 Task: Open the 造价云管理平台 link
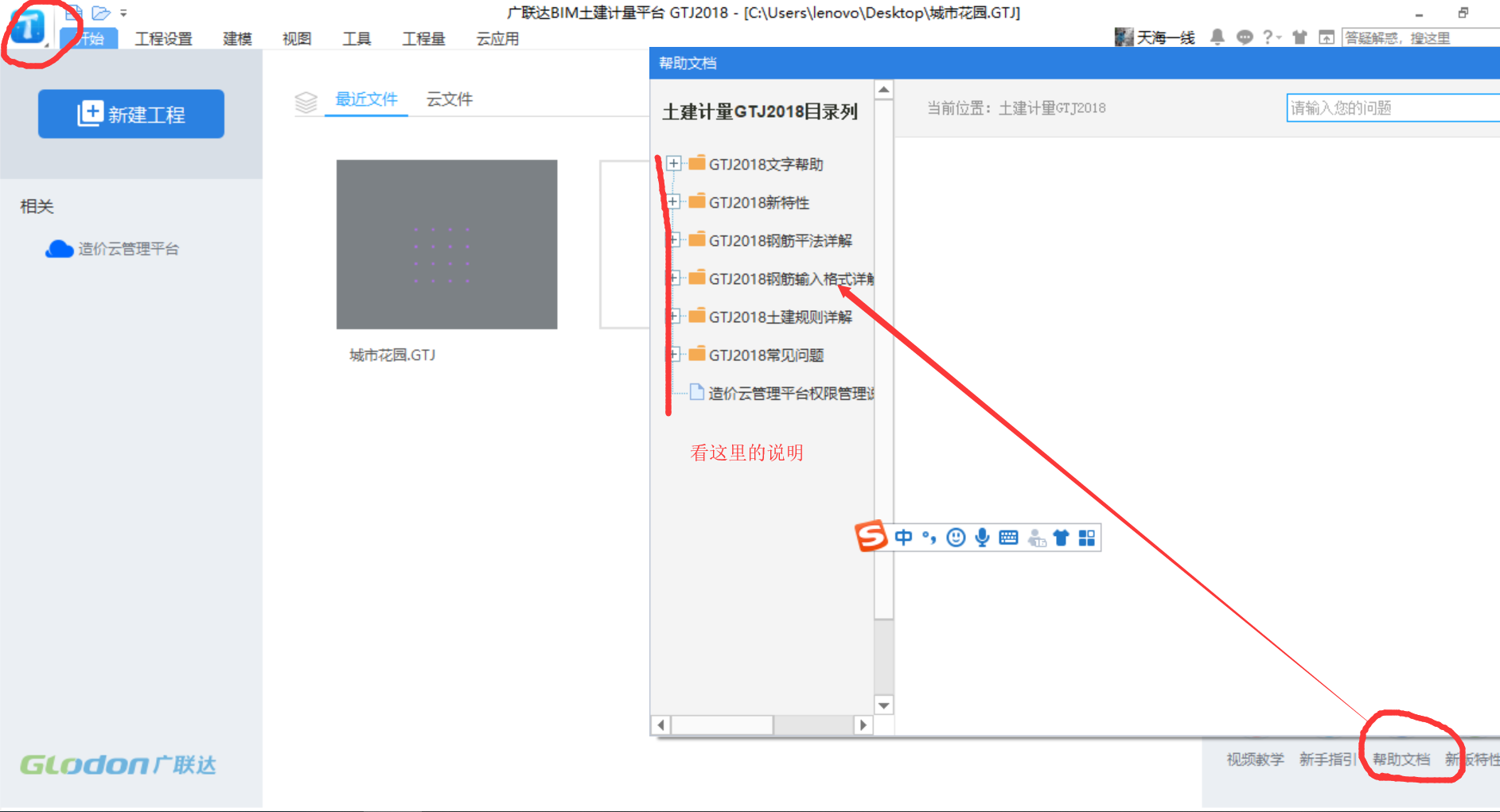[112, 249]
